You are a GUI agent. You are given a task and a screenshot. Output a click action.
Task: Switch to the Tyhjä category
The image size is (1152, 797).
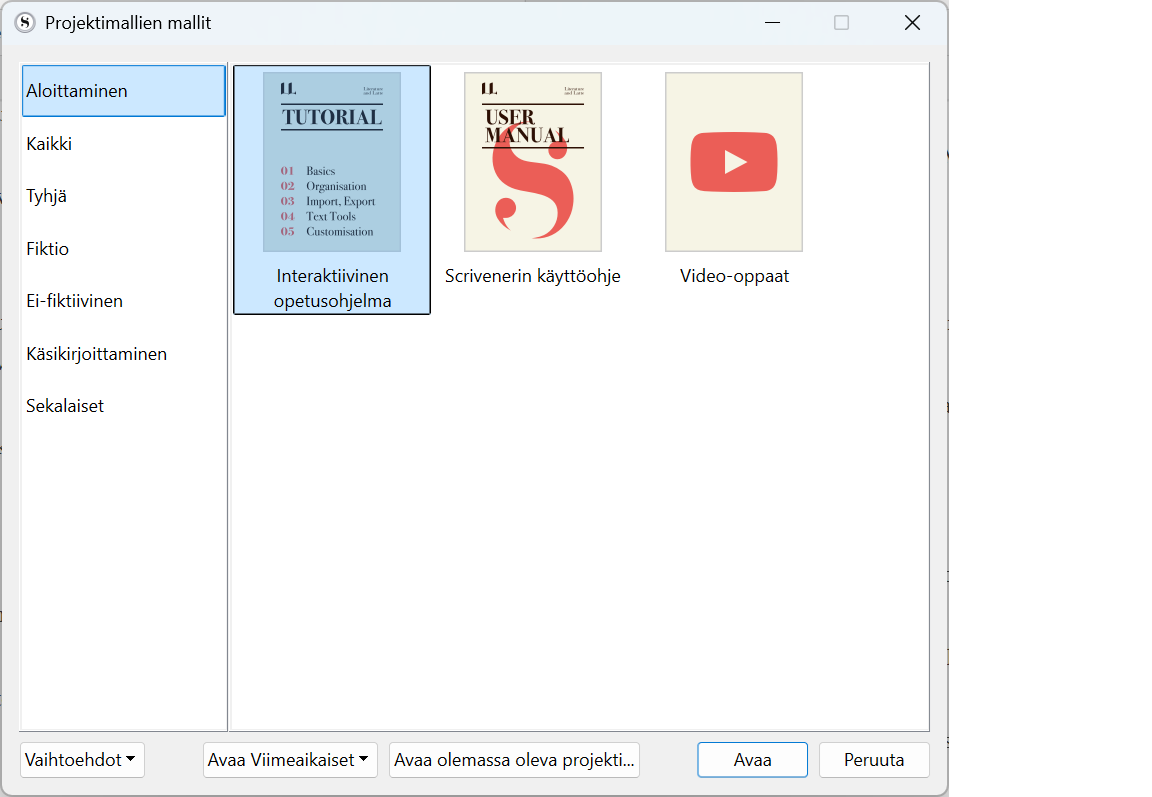point(123,196)
